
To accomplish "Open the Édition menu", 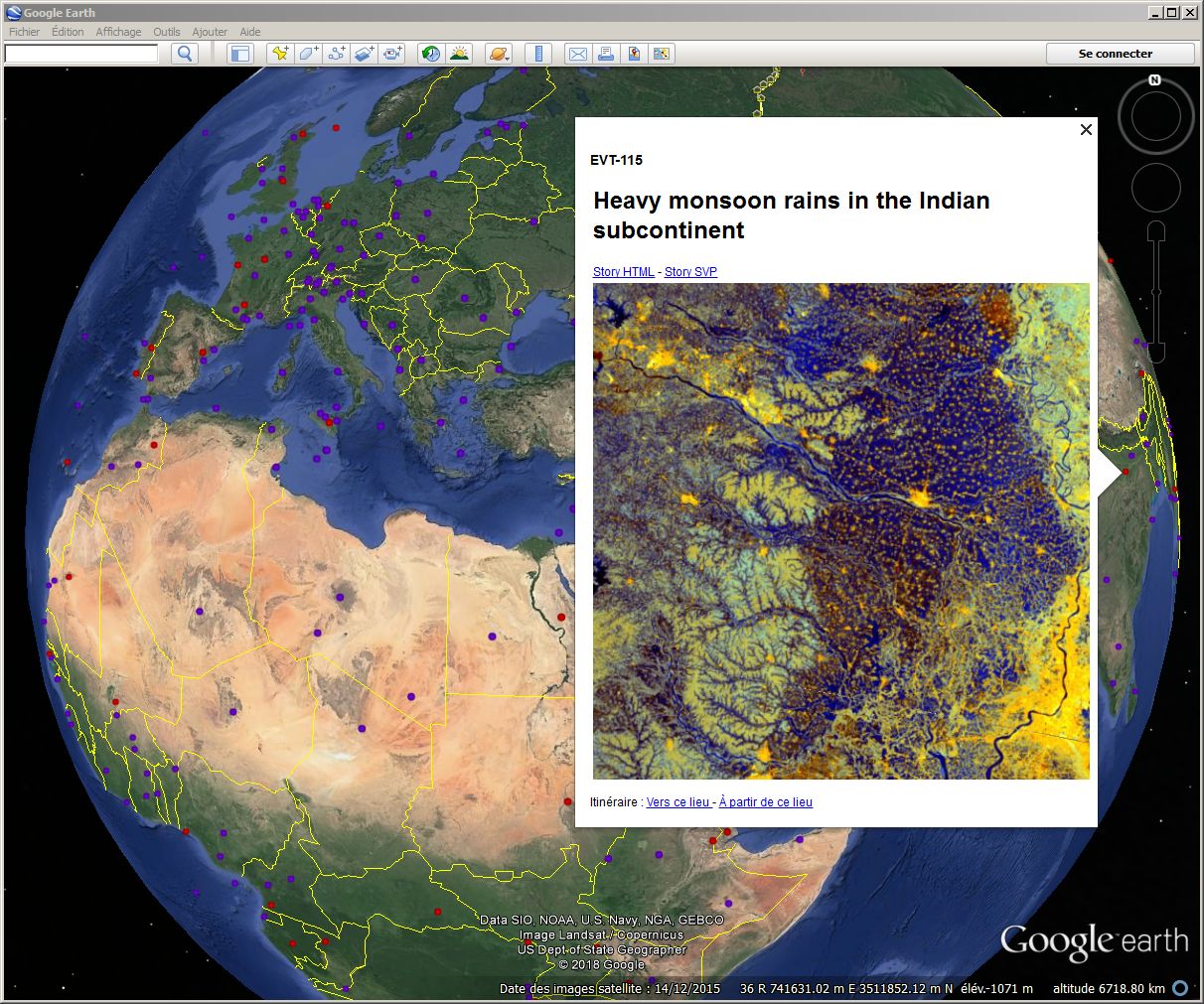I will pyautogui.click(x=68, y=32).
